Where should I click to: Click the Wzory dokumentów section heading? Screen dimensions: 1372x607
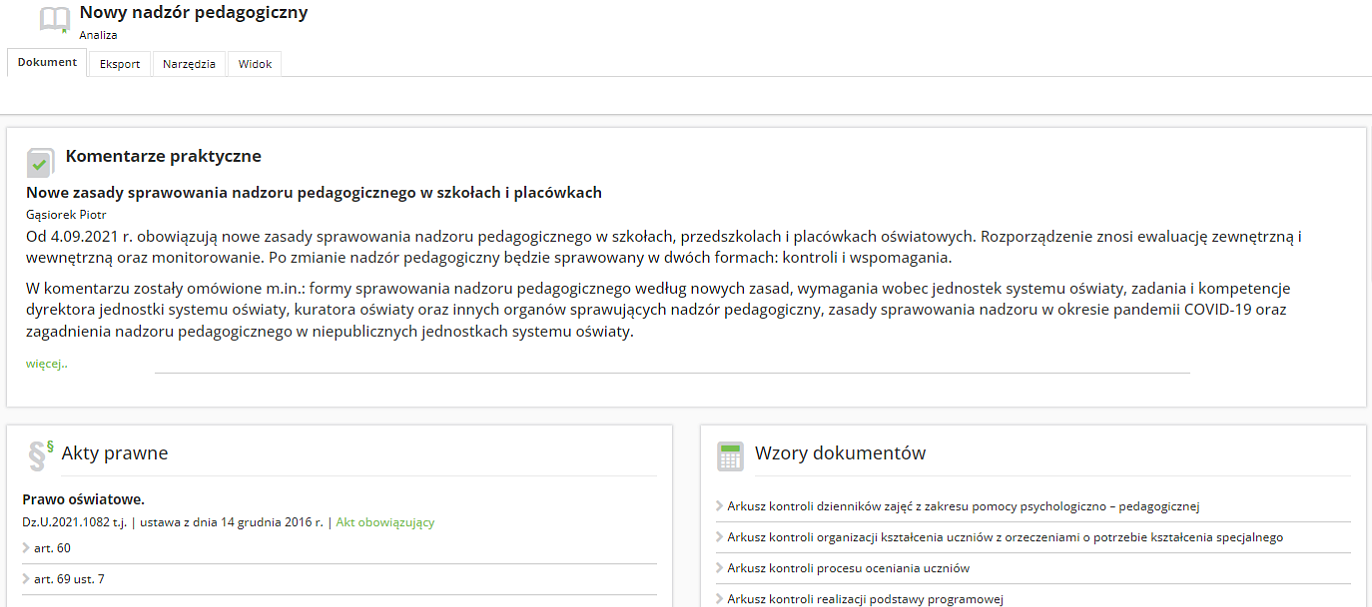(x=840, y=453)
